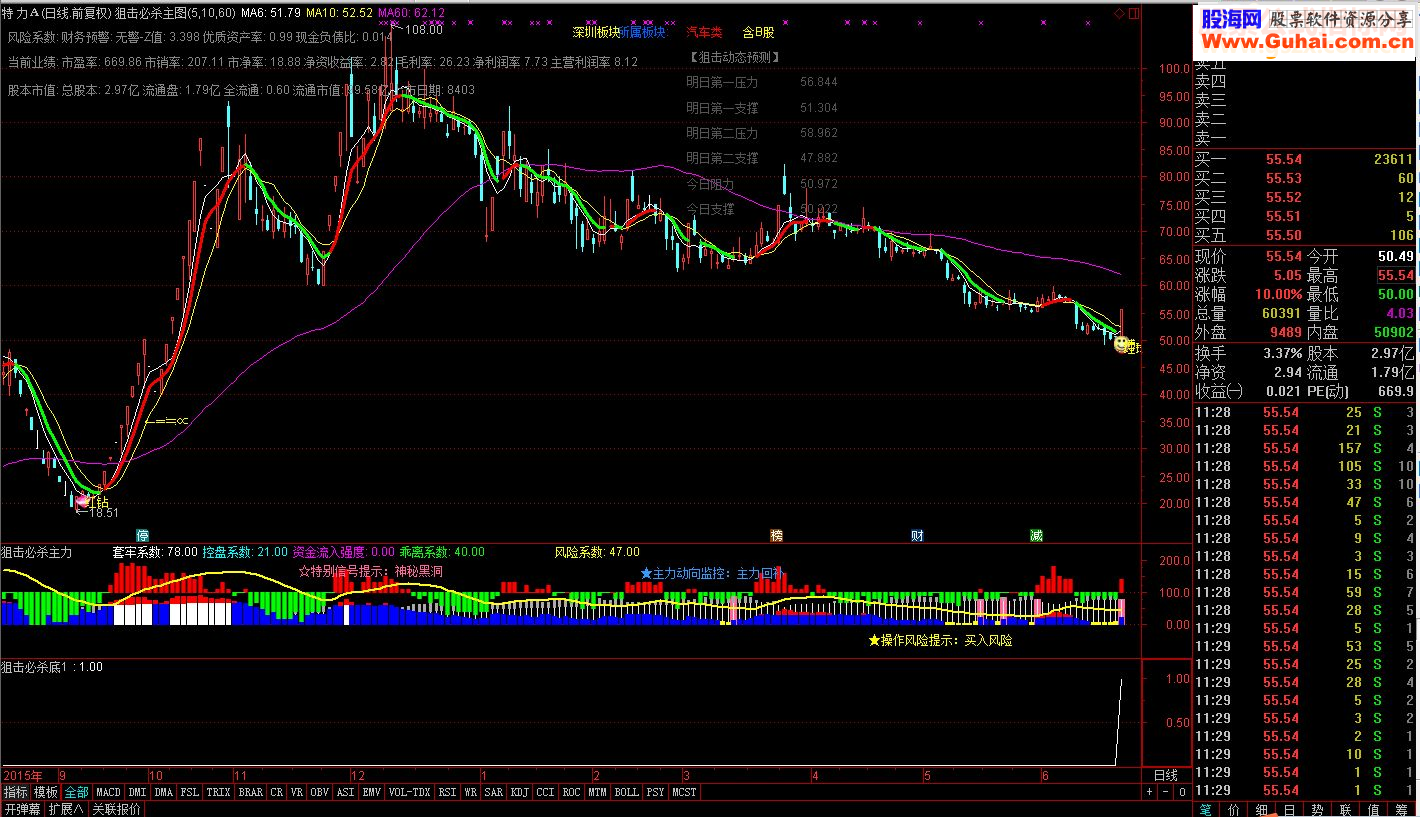
Task: Click the 停 info marker below the chart
Action: coord(142,535)
